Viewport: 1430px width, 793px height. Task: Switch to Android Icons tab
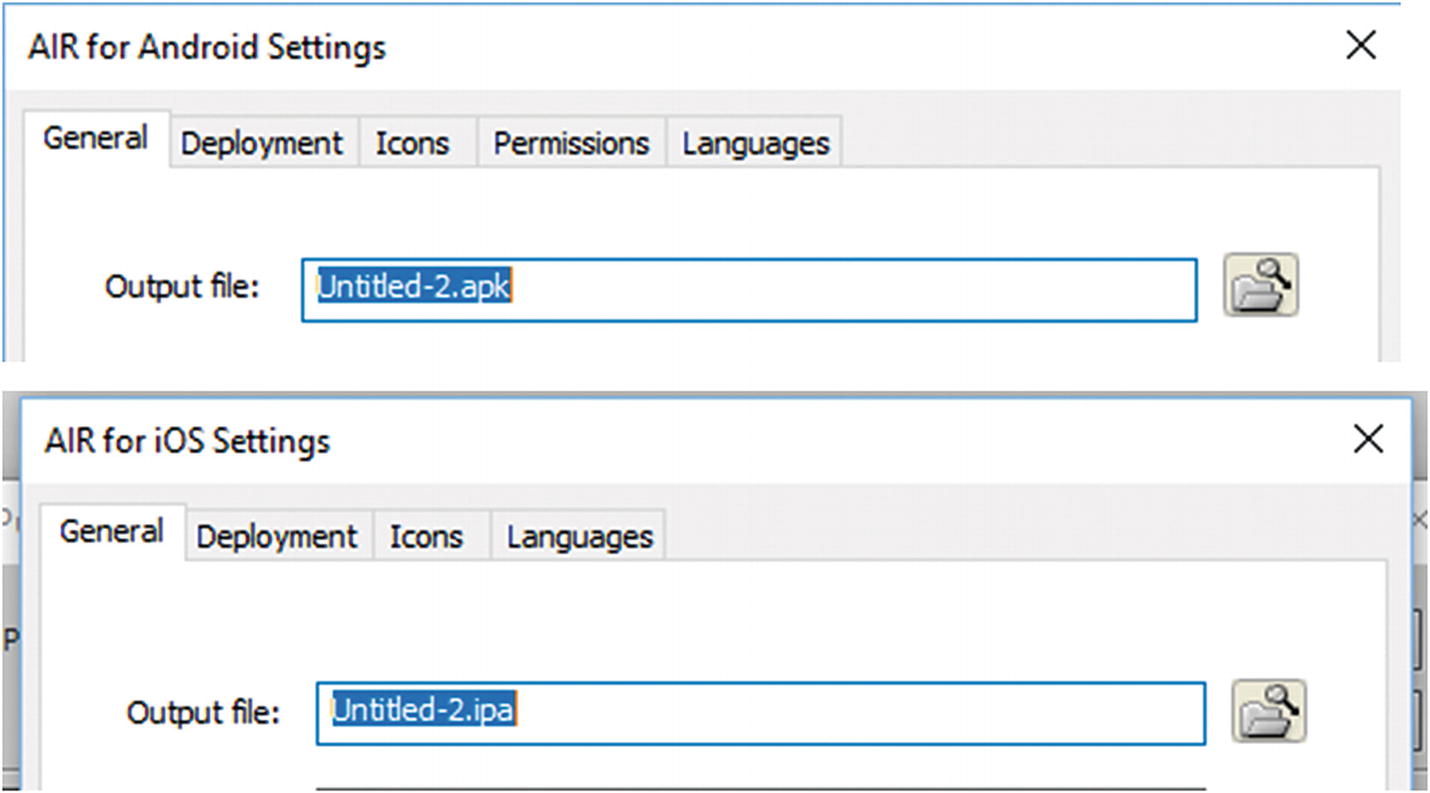tap(412, 143)
